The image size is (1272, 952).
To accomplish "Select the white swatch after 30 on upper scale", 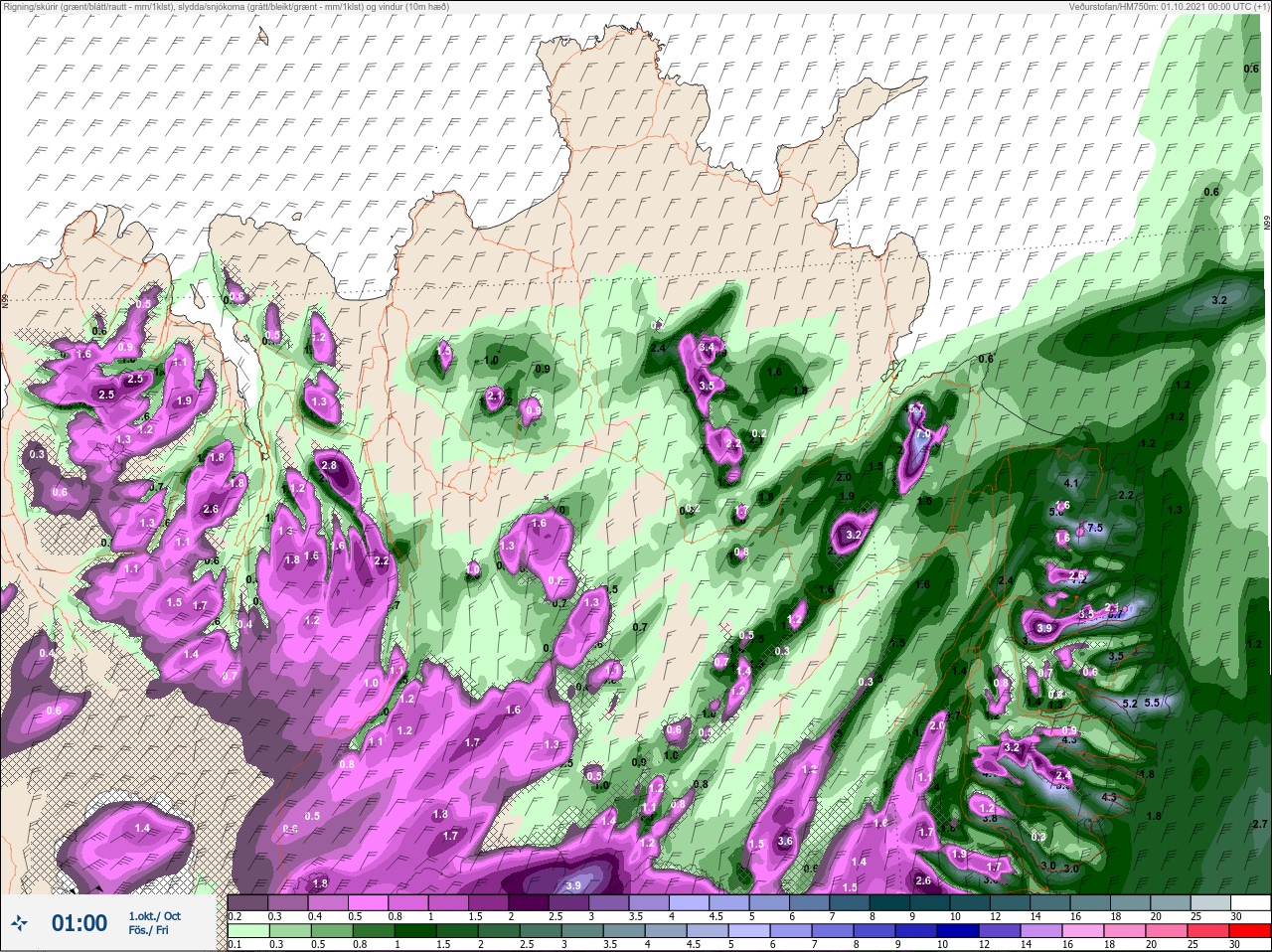I will [1249, 903].
